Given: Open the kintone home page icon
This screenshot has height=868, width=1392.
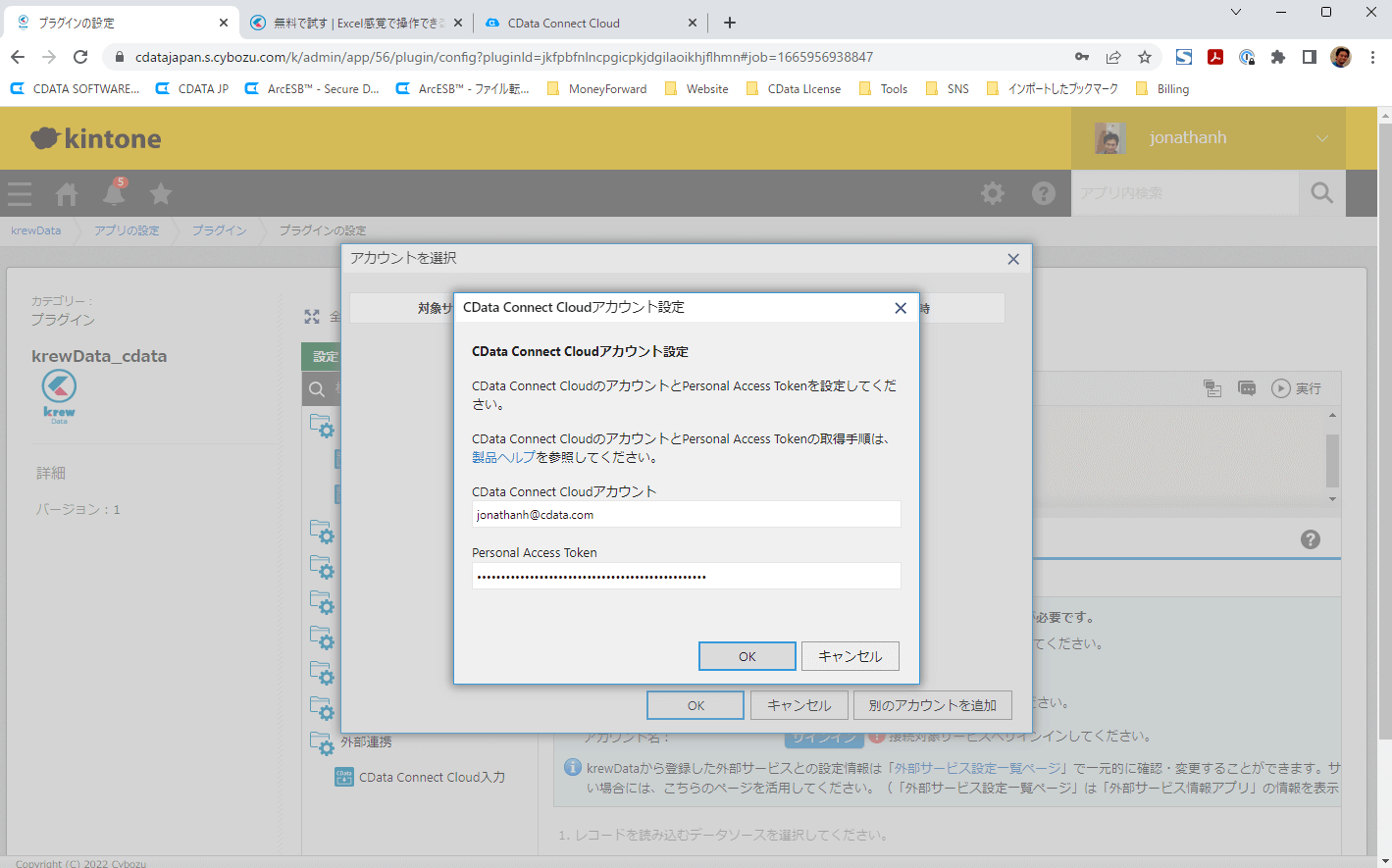Looking at the screenshot, I should coord(67,194).
